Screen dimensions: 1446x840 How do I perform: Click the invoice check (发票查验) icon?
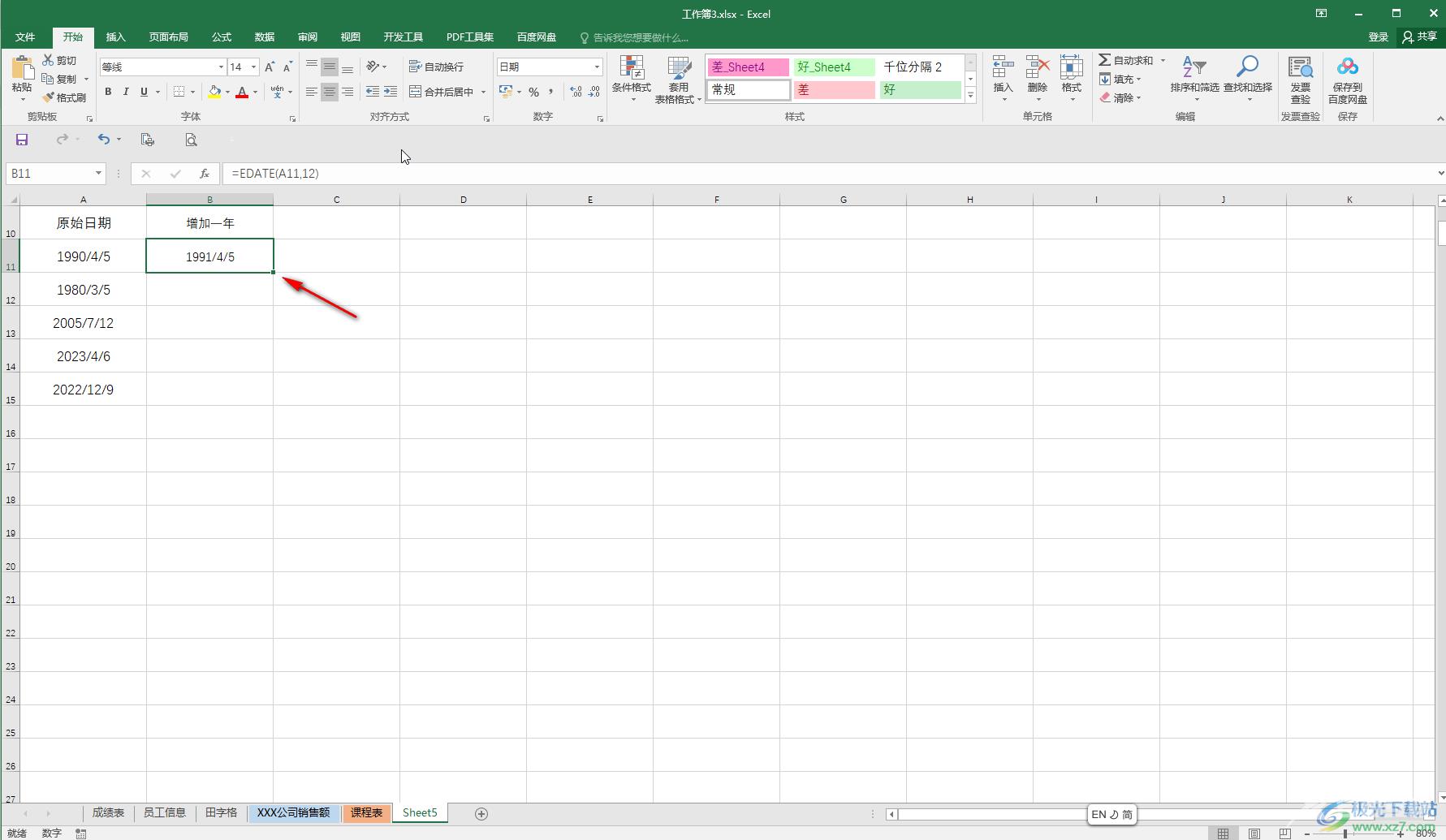[x=1301, y=68]
